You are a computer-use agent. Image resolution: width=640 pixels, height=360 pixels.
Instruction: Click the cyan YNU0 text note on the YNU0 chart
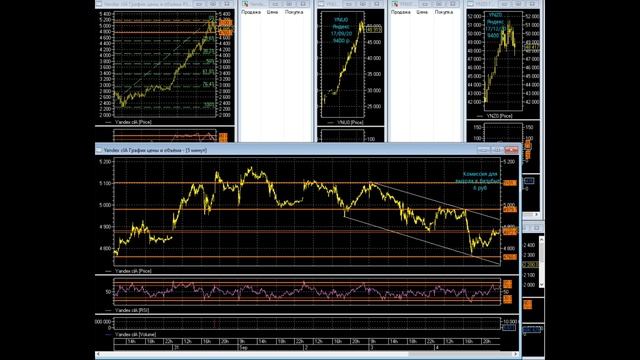341,30
